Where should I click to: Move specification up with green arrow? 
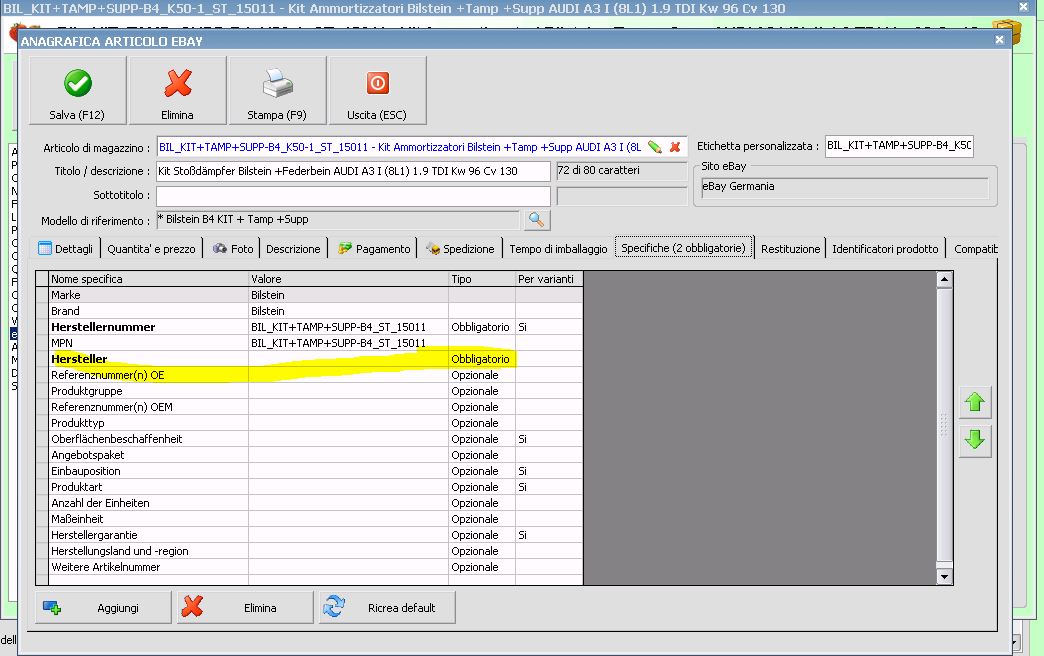975,403
